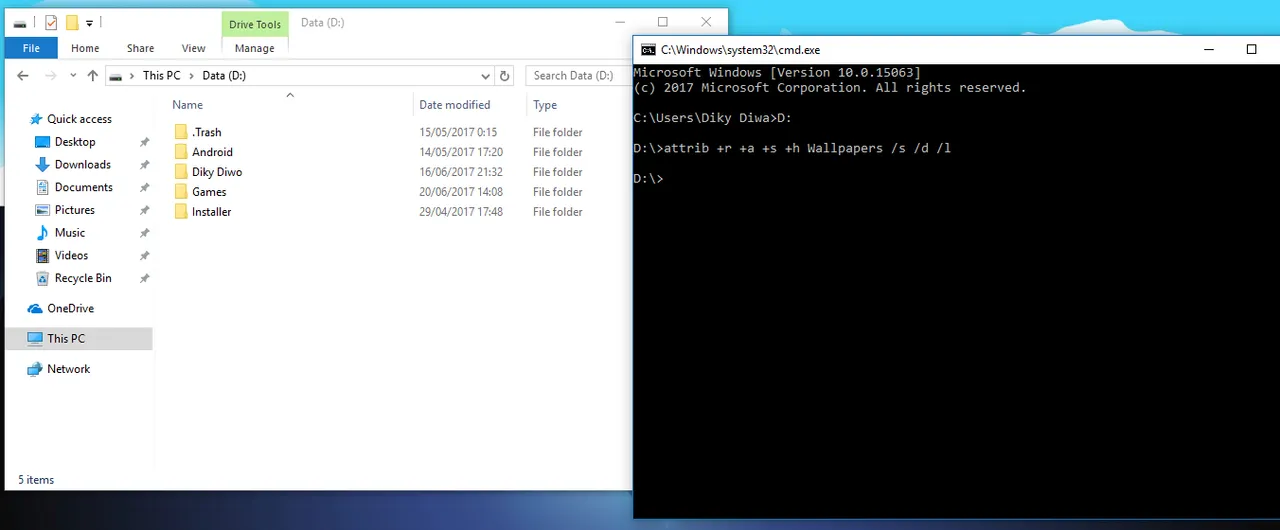Maximize the cmd.exe window

1251,49
